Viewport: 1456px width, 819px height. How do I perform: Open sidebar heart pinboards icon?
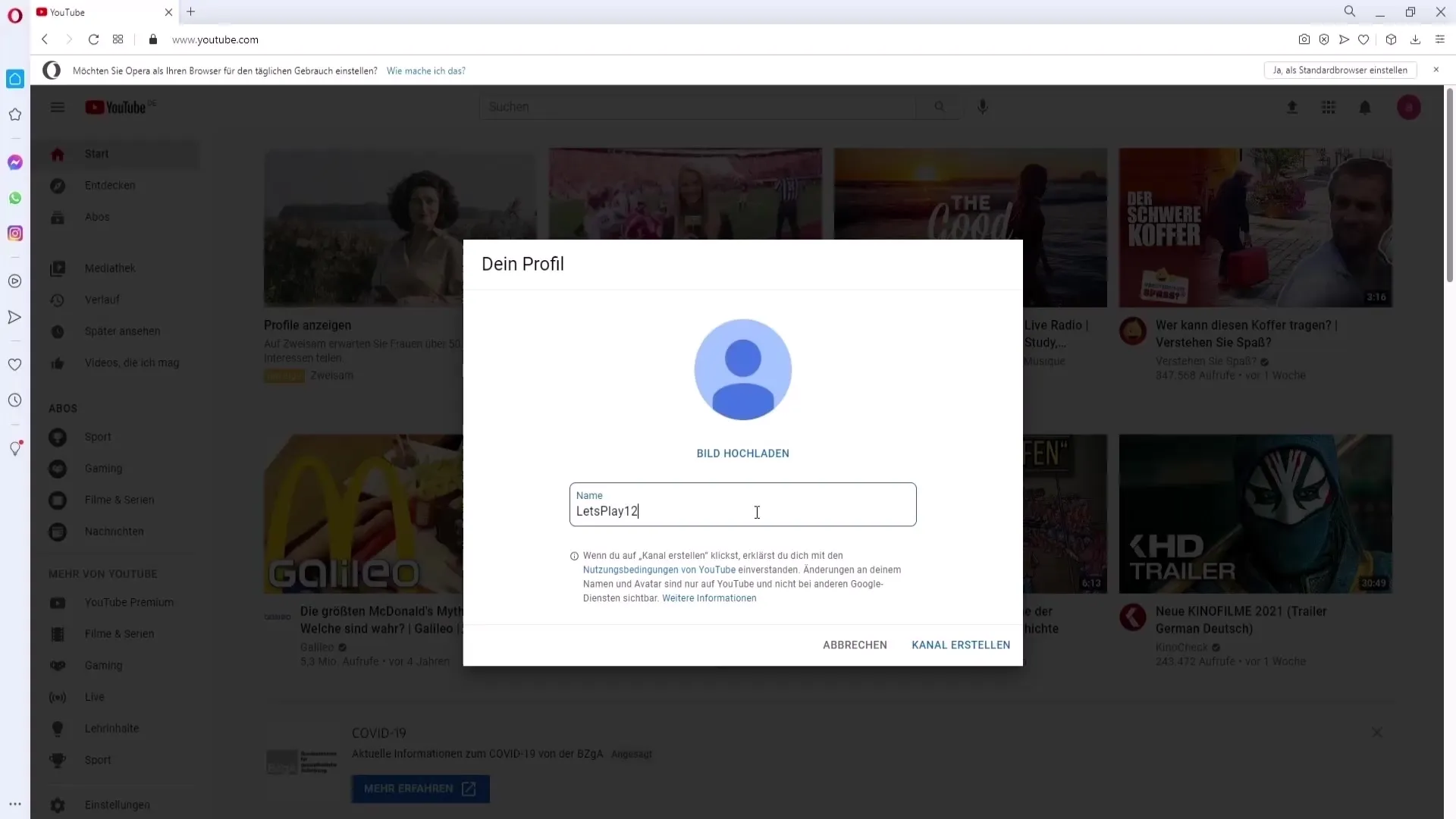(x=15, y=365)
